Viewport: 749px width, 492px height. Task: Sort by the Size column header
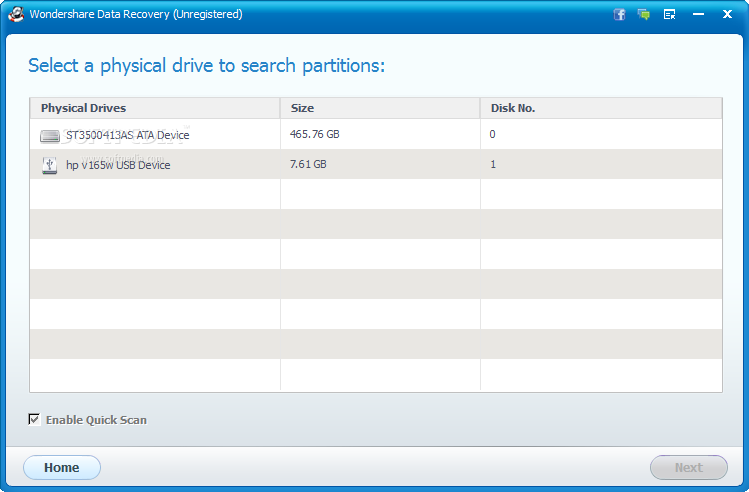tap(380, 108)
